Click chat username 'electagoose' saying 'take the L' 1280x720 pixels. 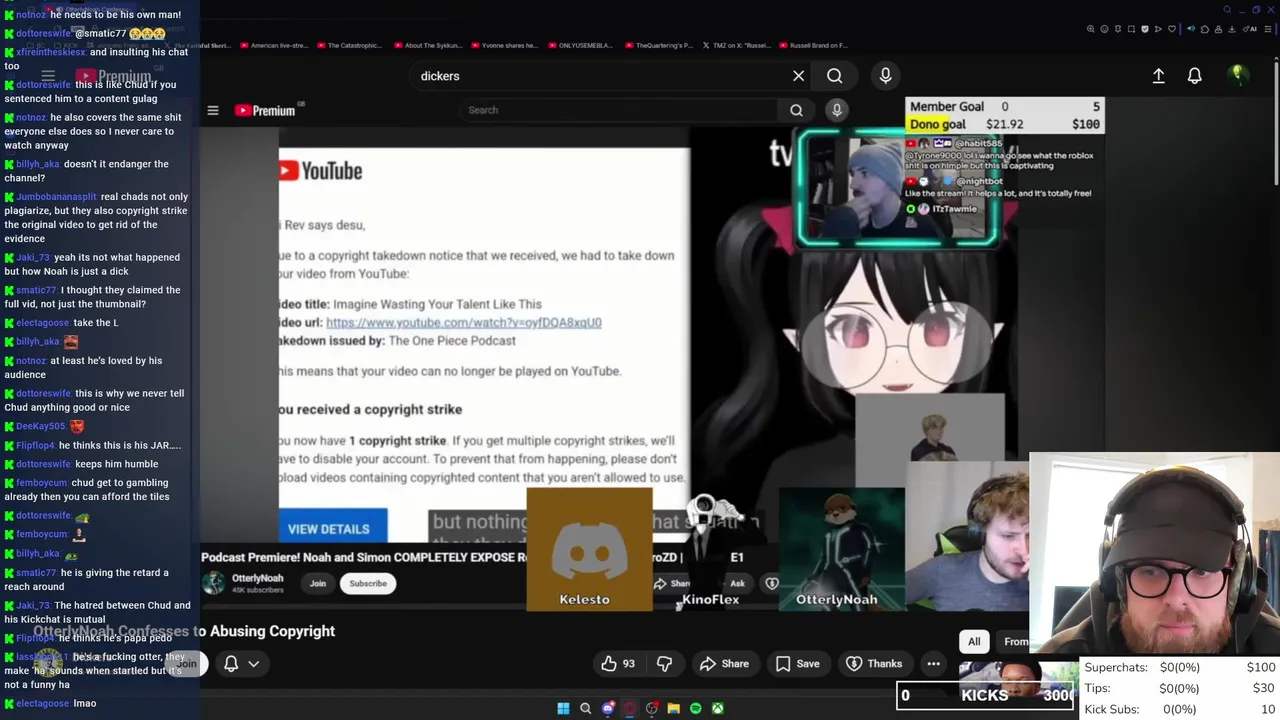(x=43, y=323)
